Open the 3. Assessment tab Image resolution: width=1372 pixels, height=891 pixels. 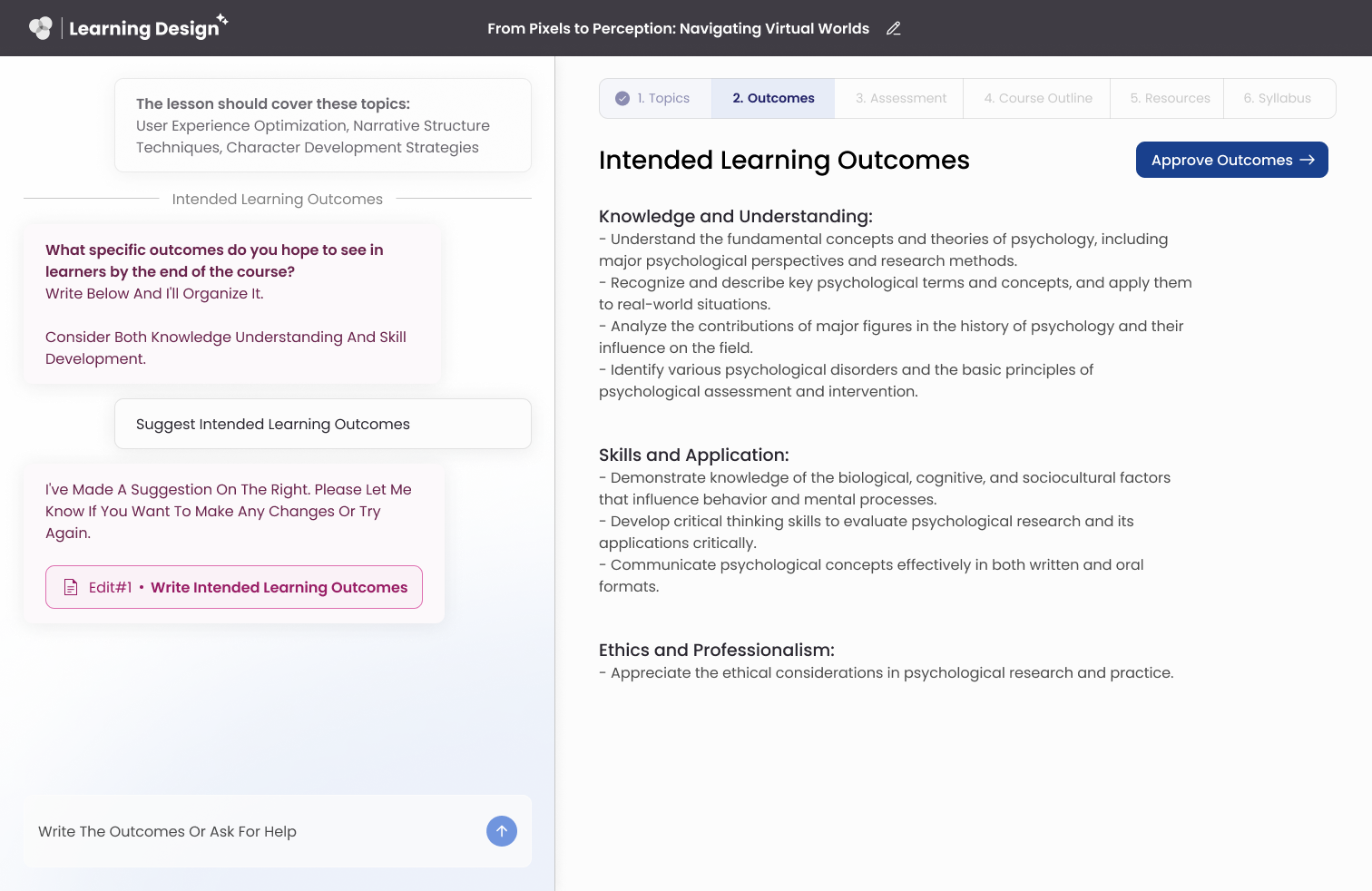tap(900, 98)
